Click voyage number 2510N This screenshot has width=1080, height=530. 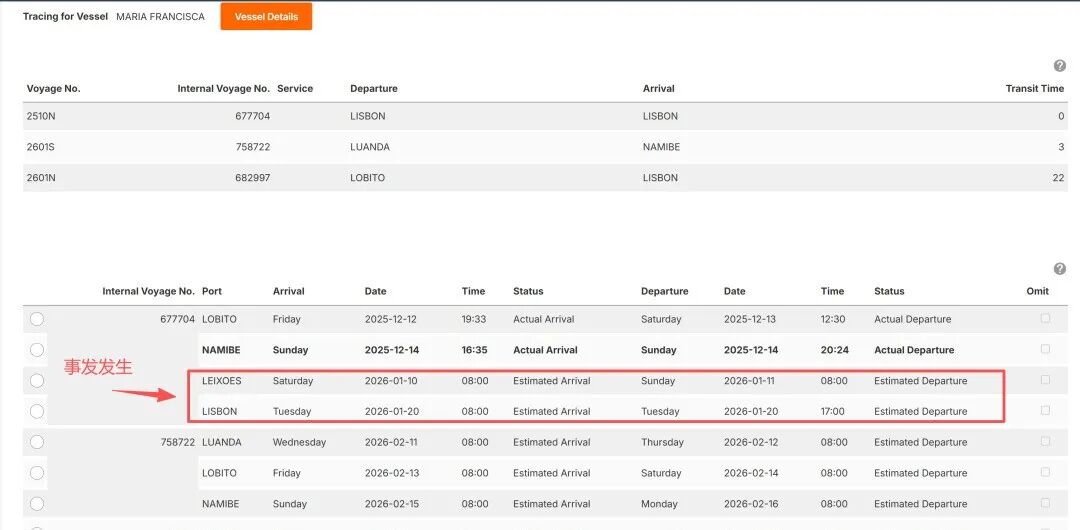[x=41, y=116]
